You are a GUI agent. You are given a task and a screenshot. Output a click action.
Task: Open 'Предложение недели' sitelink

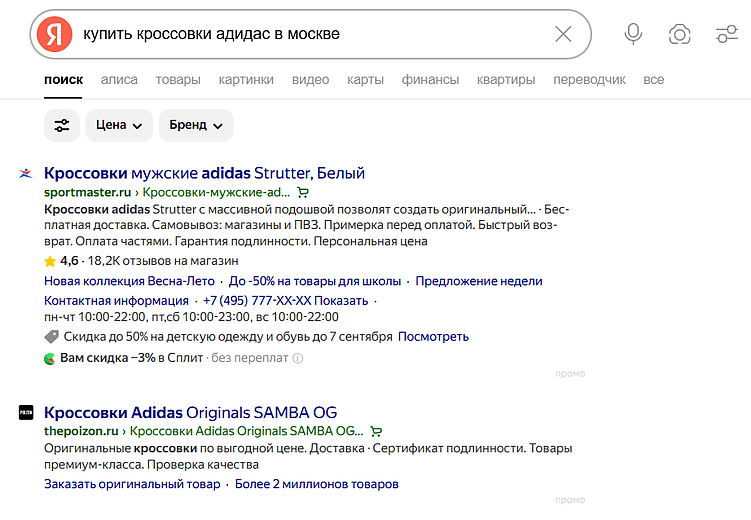click(x=479, y=281)
